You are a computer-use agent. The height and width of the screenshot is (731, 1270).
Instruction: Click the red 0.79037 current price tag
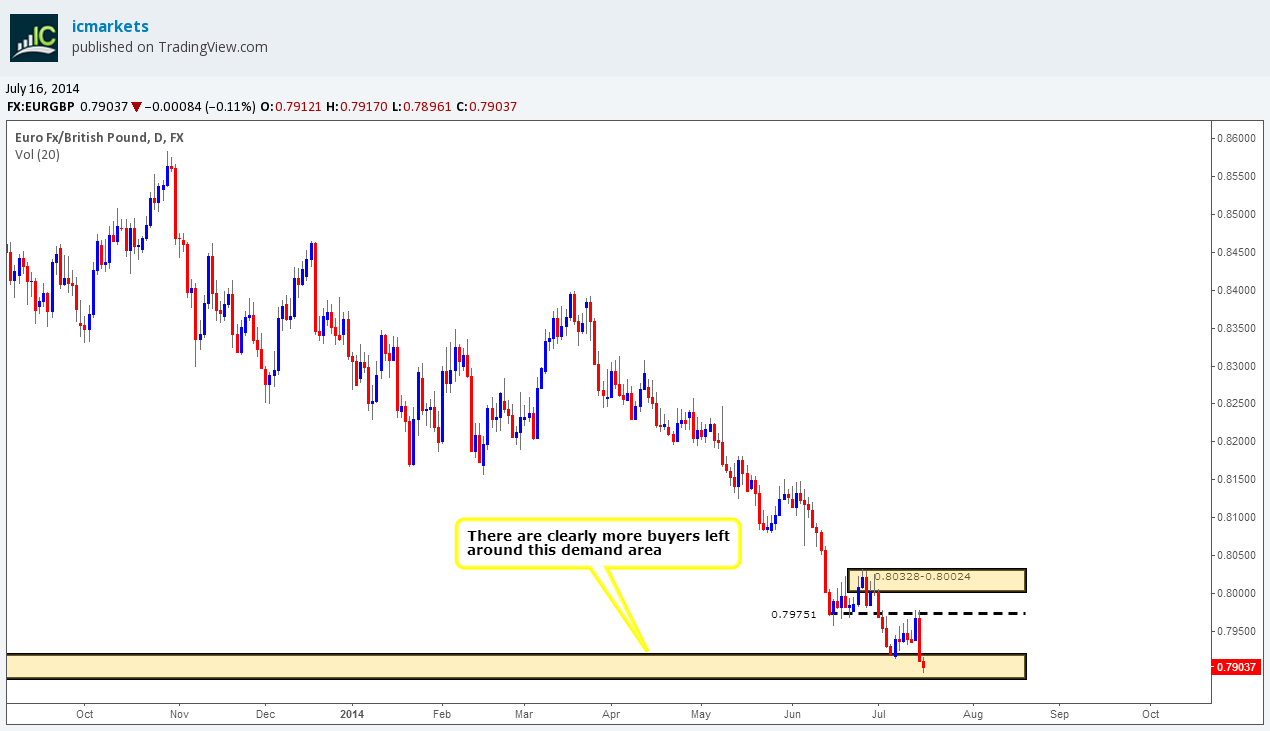coord(1235,667)
